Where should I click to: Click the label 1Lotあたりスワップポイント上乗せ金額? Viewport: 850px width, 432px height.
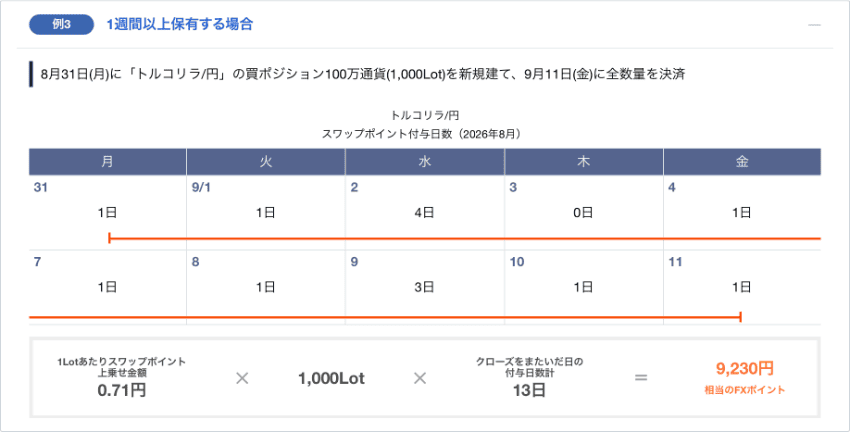click(121, 367)
